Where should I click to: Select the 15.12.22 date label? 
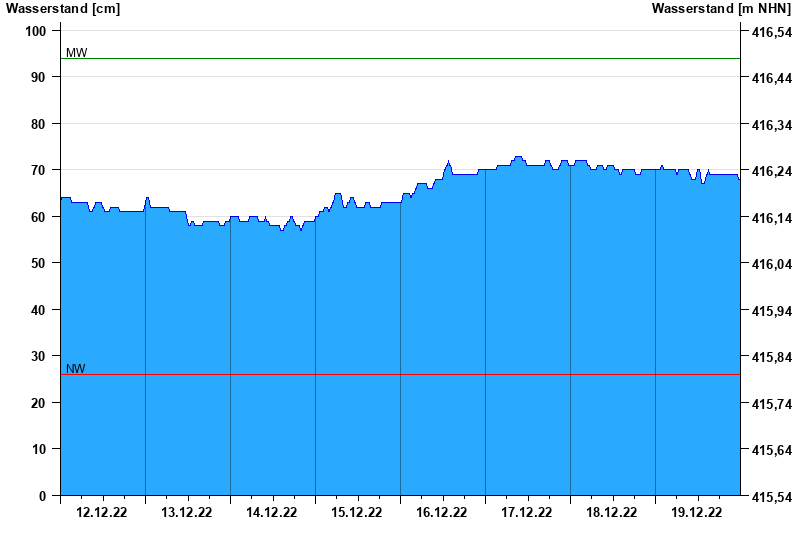coord(357,512)
